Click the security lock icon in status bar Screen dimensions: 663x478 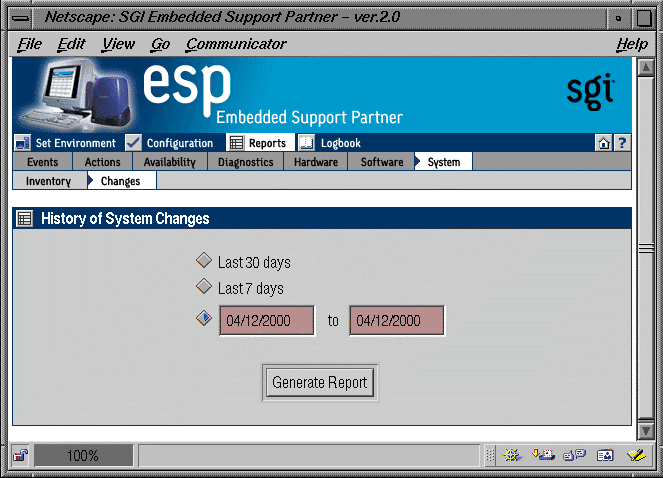click(x=20, y=456)
